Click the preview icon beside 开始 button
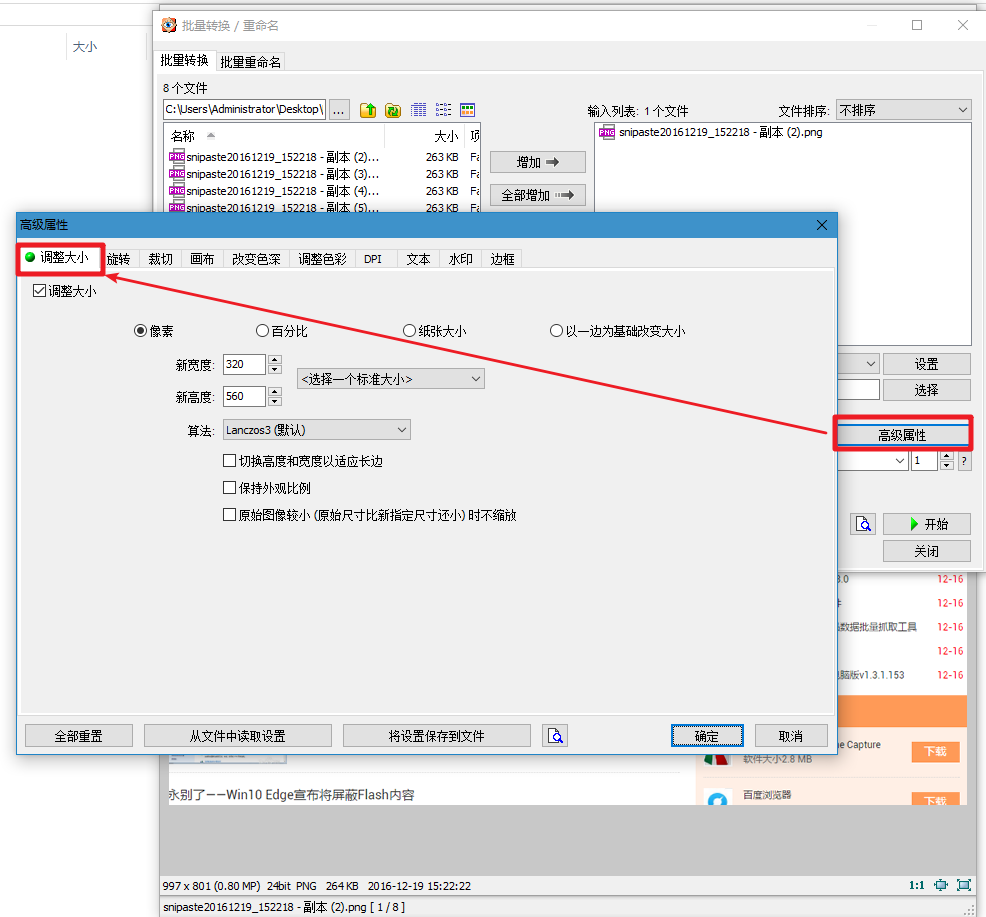This screenshot has height=917, width=986. (x=863, y=524)
